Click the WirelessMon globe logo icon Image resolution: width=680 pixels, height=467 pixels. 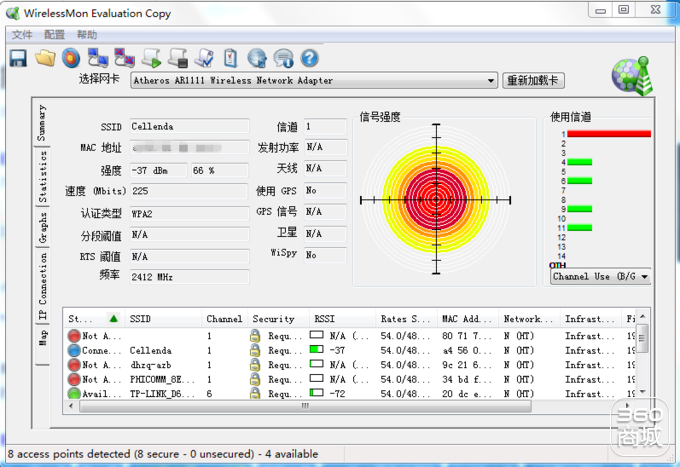(632, 76)
